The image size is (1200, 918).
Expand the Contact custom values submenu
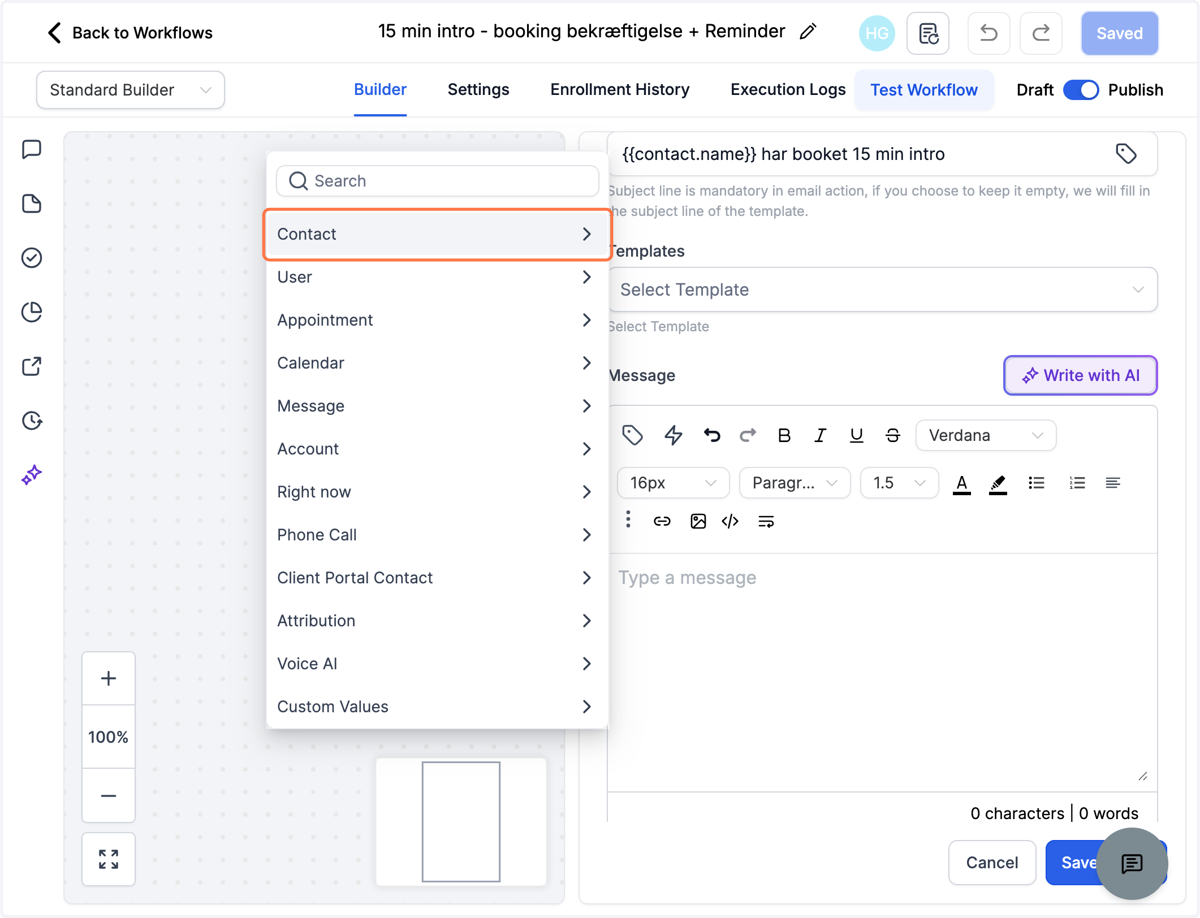[x=437, y=234]
